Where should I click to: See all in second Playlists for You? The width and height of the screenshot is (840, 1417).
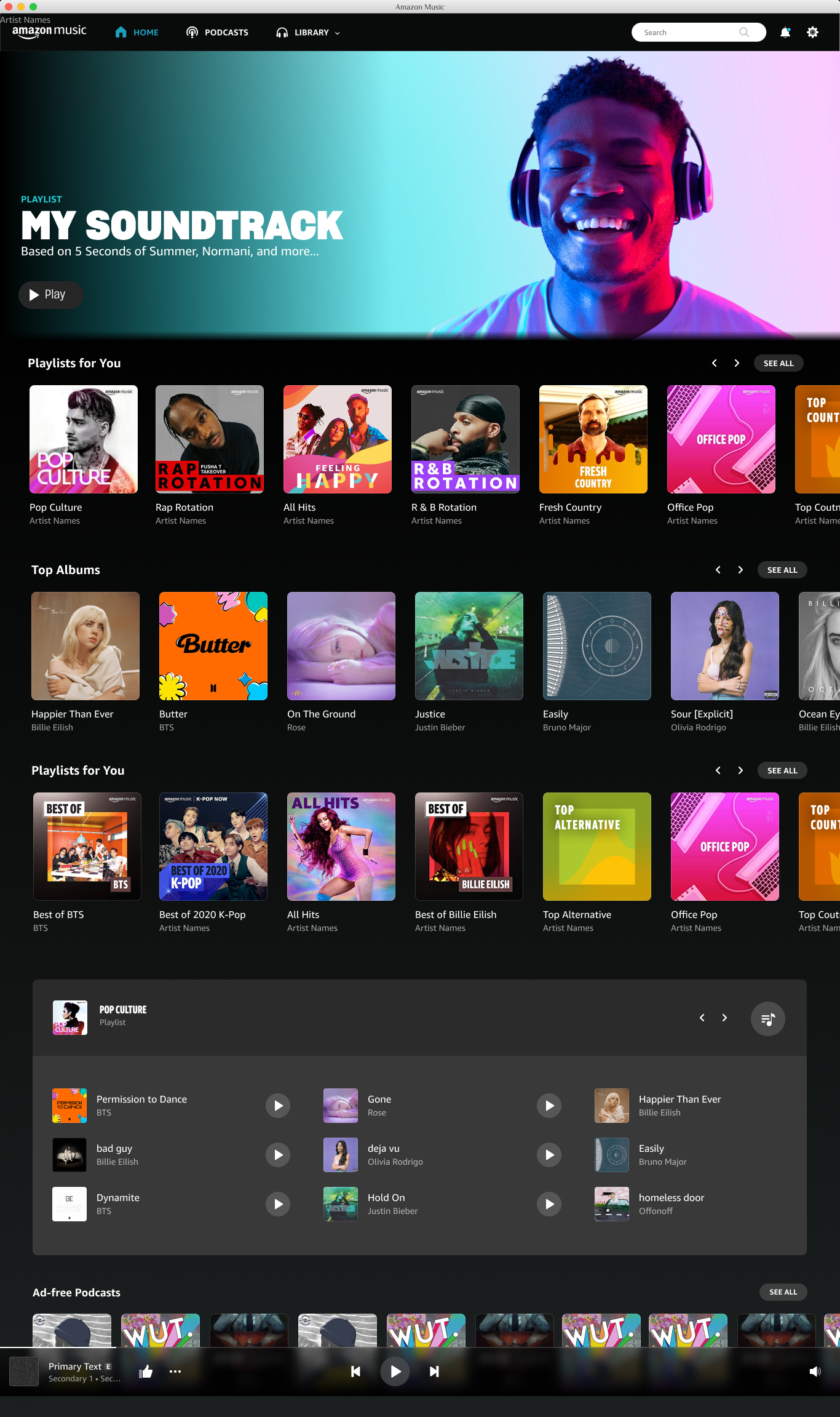coord(782,770)
